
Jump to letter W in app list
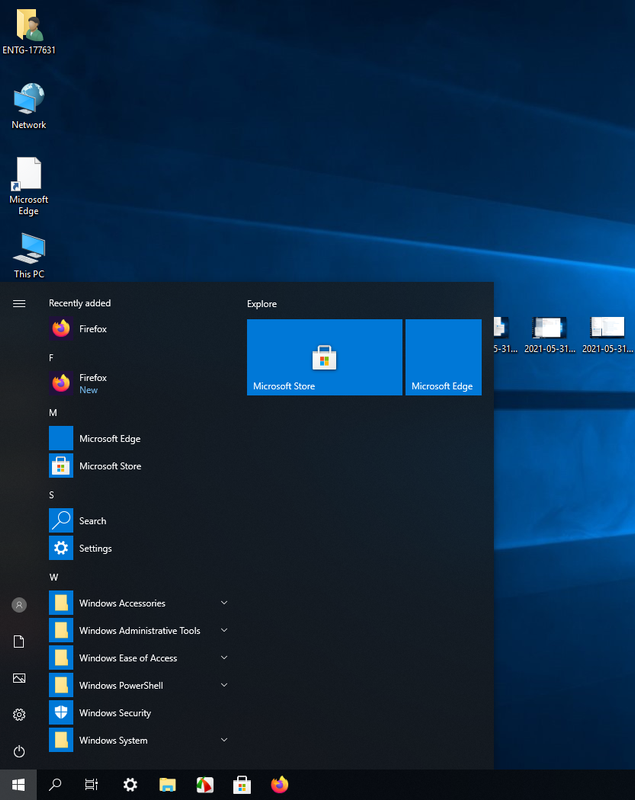[x=54, y=577]
